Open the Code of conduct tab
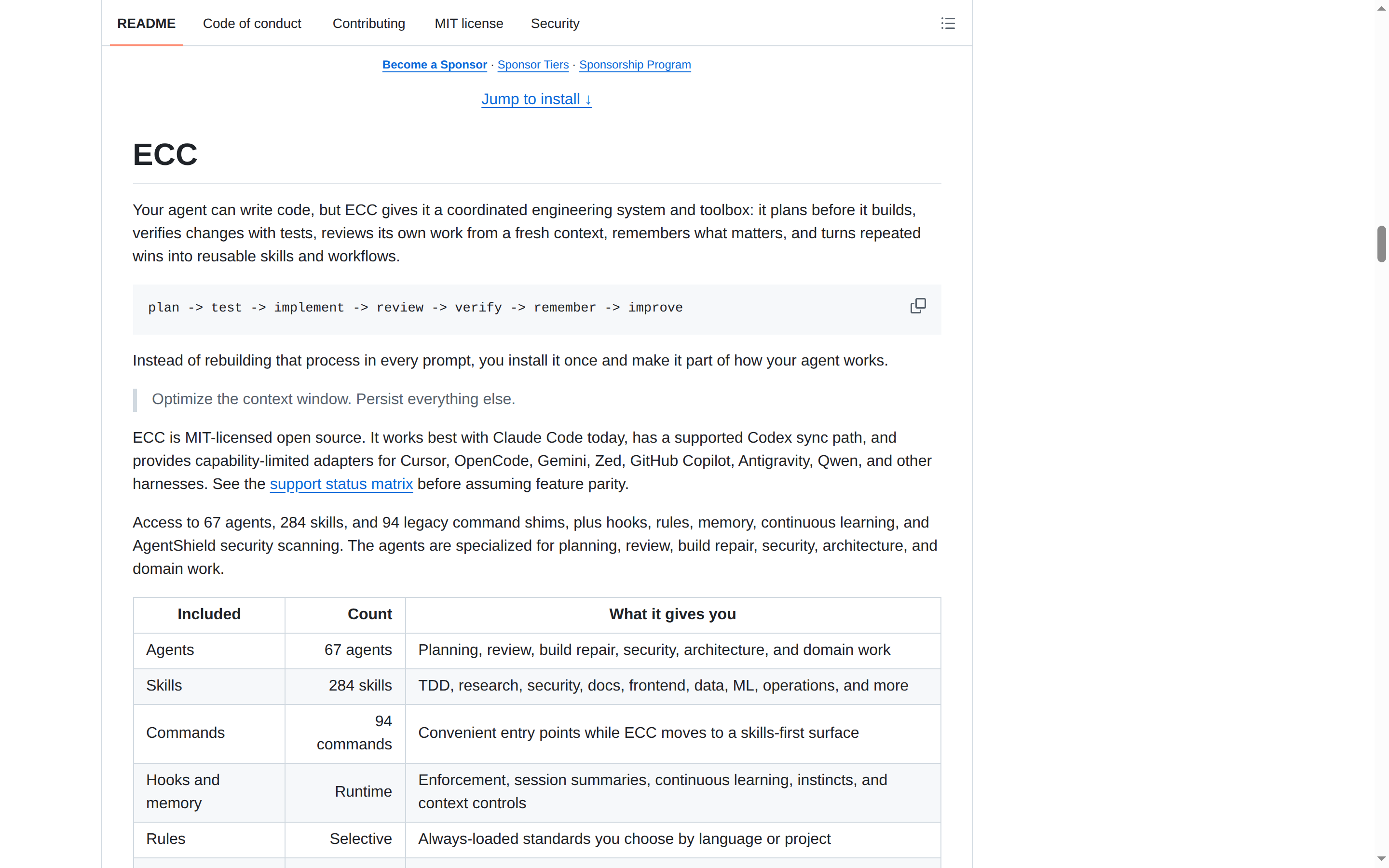This screenshot has height=868, width=1389. click(x=252, y=24)
